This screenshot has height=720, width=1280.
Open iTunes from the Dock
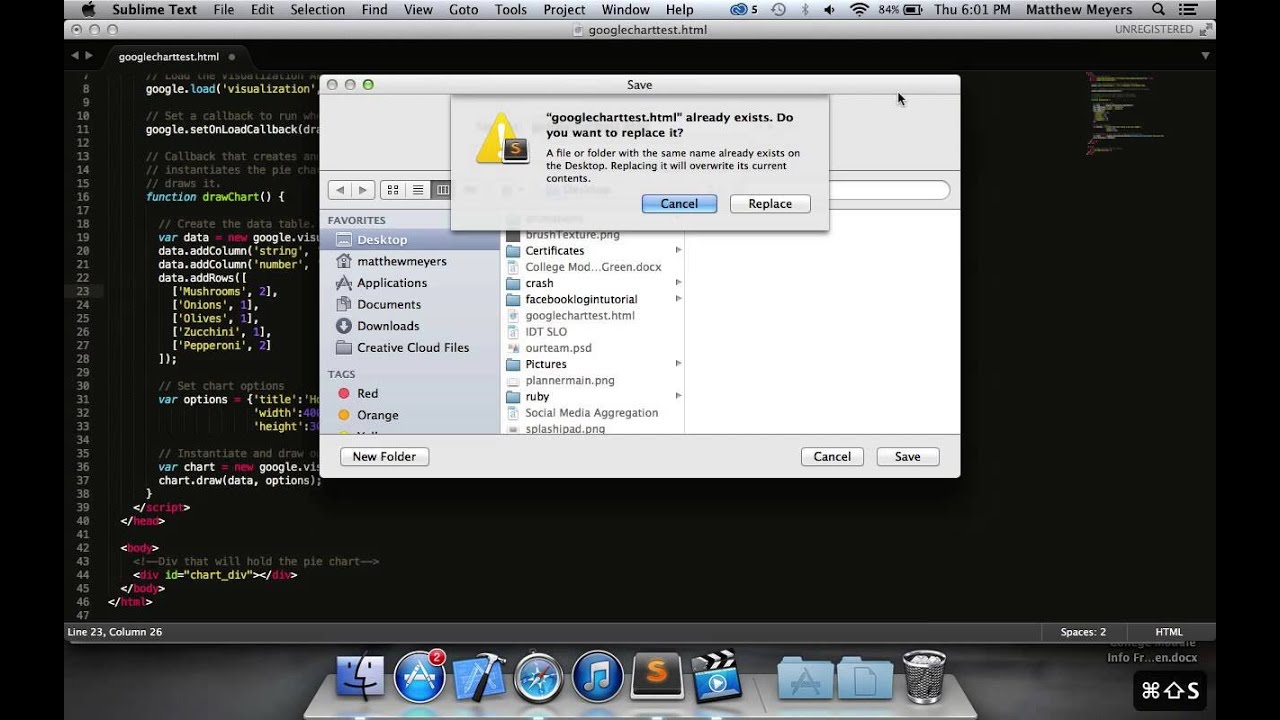(x=598, y=677)
